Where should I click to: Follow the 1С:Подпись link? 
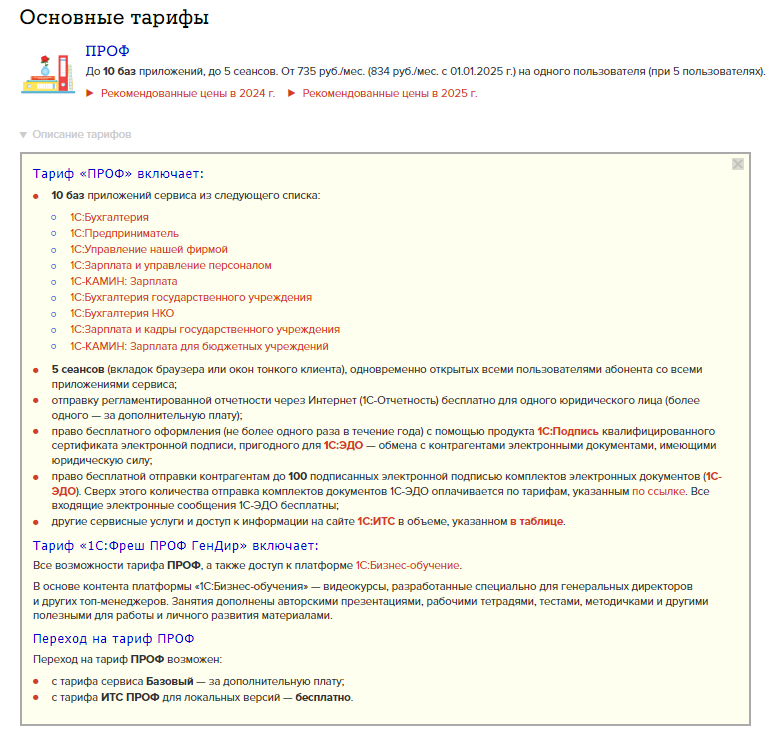(x=568, y=431)
